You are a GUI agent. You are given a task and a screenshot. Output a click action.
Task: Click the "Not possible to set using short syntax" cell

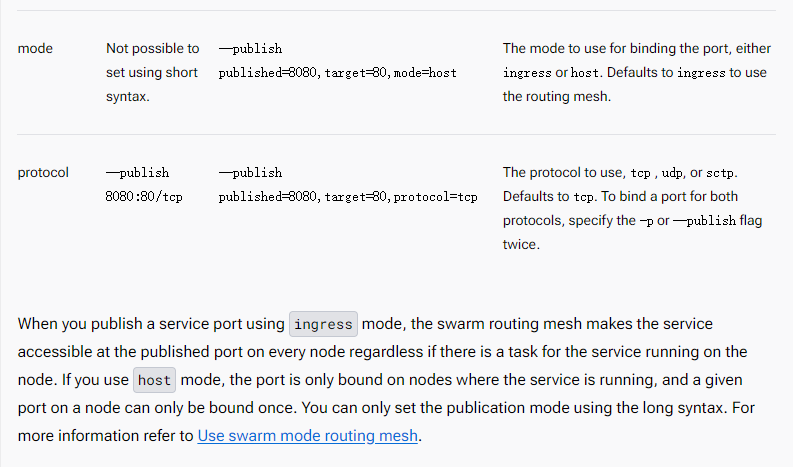click(152, 72)
